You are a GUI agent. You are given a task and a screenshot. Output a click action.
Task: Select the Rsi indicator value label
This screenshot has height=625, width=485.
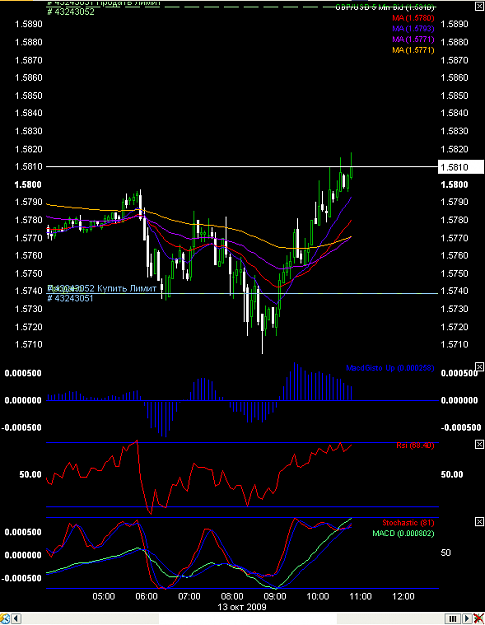(x=415, y=445)
